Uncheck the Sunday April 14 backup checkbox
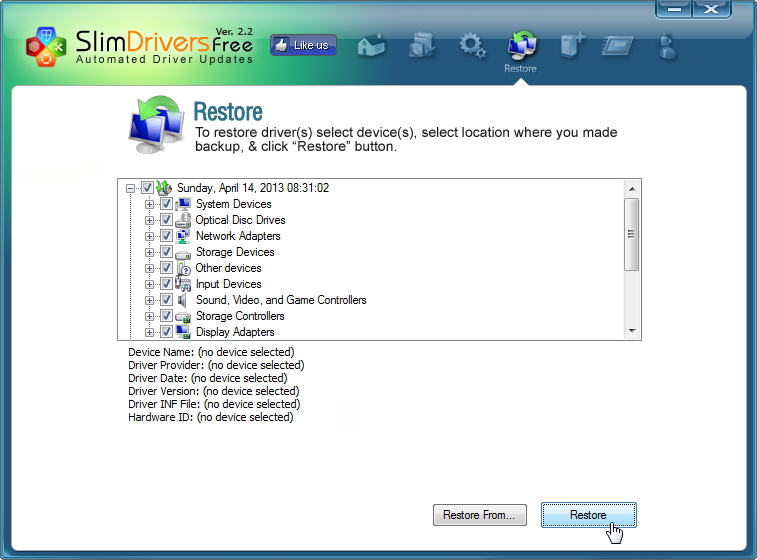The width and height of the screenshot is (757, 560). [x=147, y=187]
